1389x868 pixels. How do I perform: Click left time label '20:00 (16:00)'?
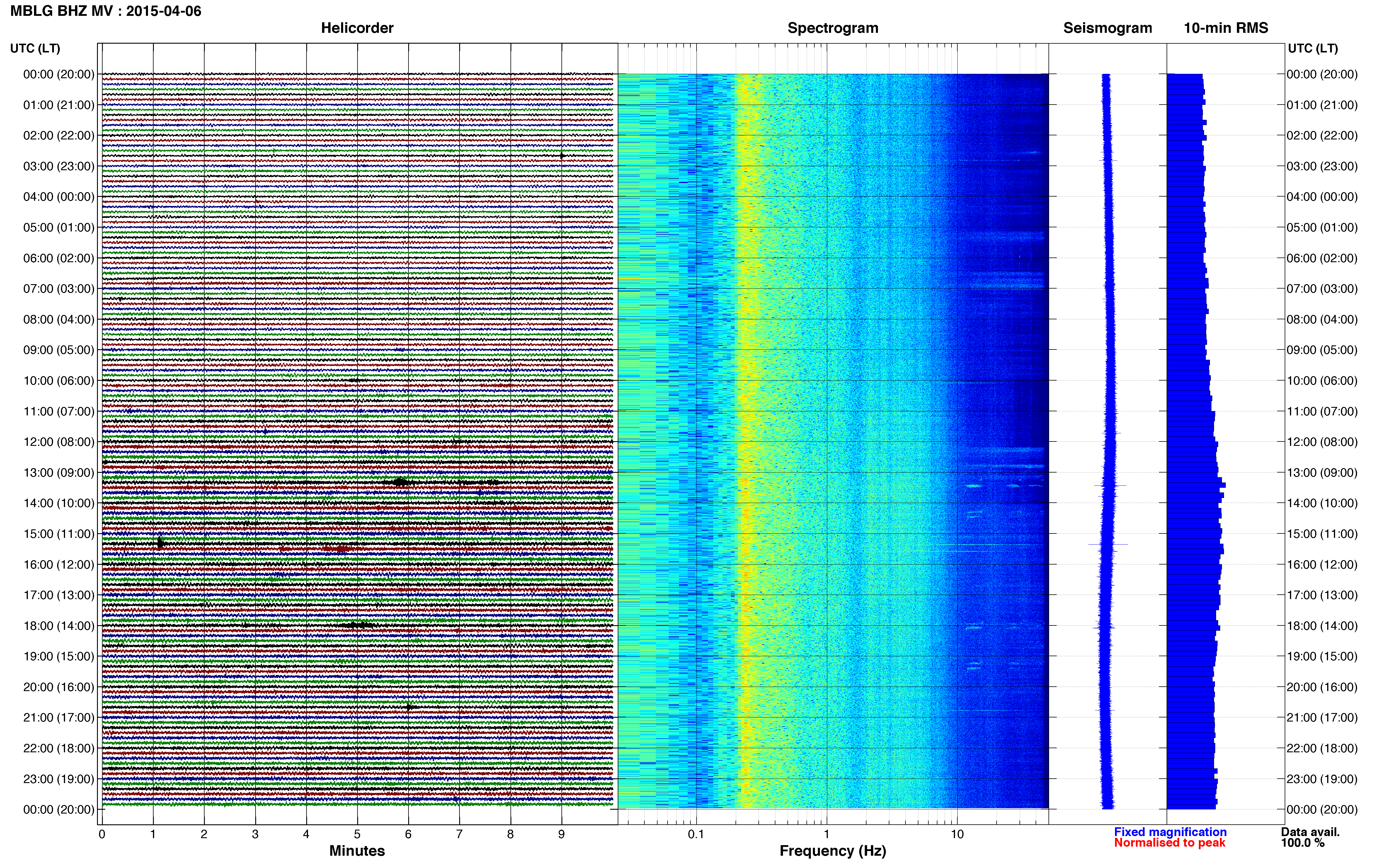click(59, 687)
